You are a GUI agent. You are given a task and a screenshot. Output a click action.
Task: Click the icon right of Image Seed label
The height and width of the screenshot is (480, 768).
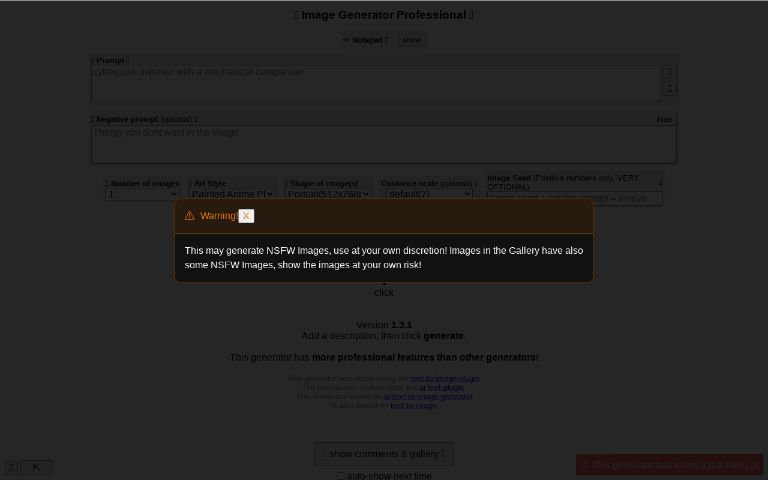(x=660, y=182)
